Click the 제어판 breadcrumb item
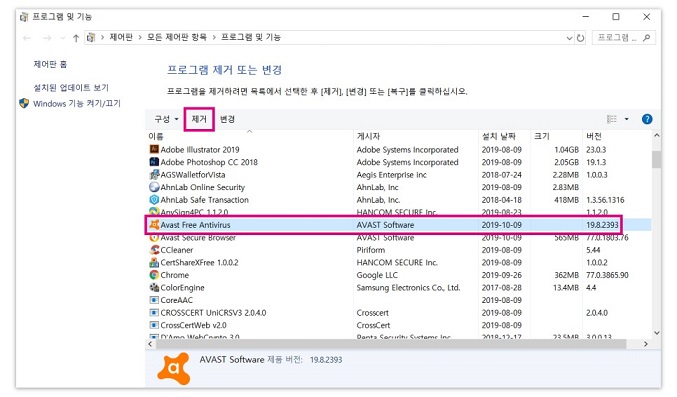The height and width of the screenshot is (397, 677). tap(121, 37)
